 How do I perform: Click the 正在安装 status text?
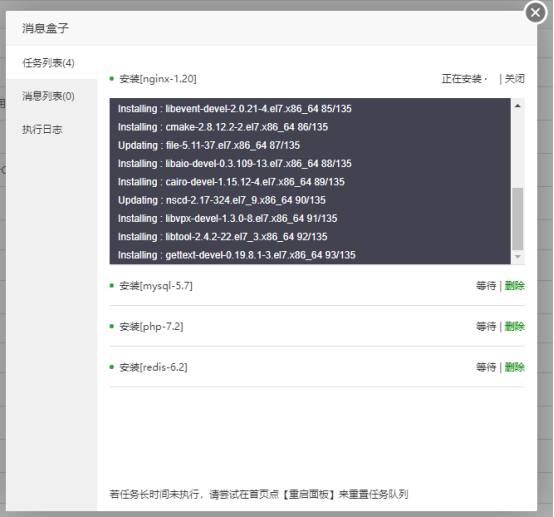(462, 78)
